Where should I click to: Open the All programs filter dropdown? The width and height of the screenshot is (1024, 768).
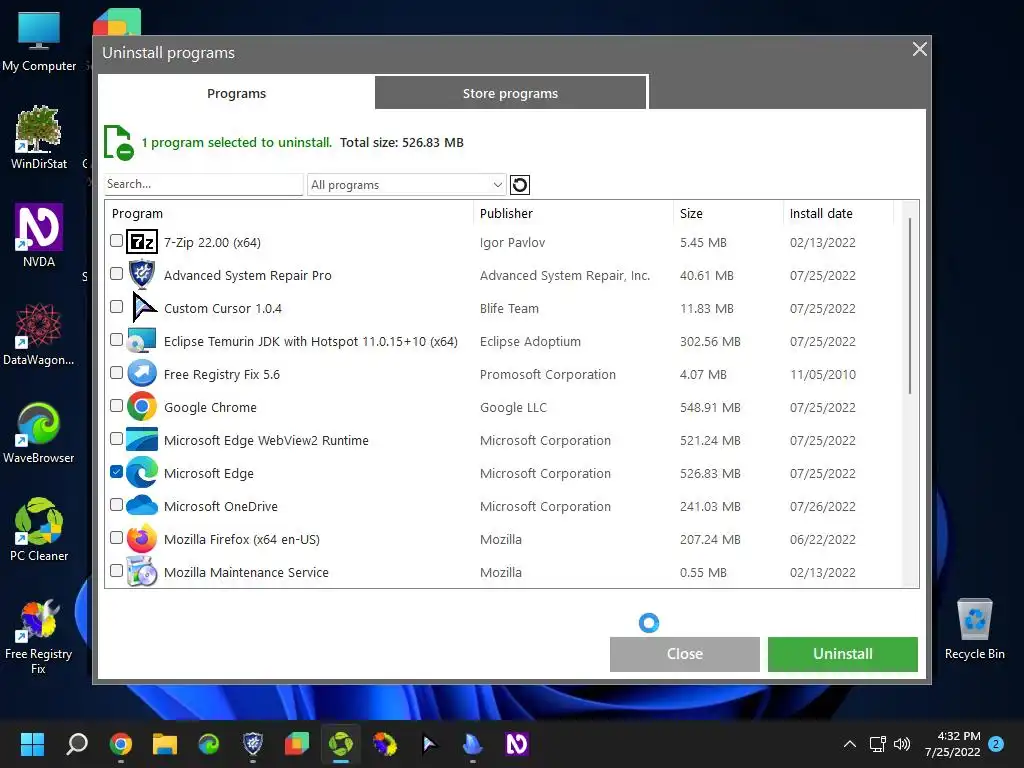(x=406, y=185)
